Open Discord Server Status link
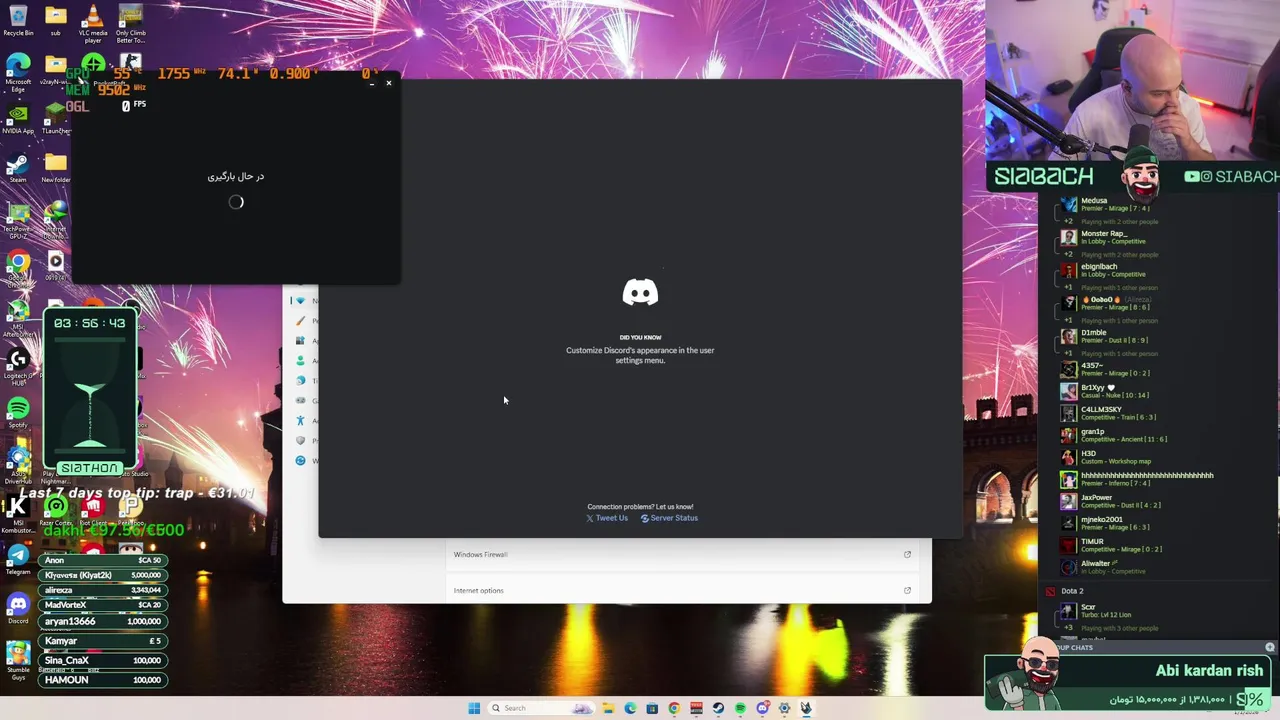 coord(669,518)
